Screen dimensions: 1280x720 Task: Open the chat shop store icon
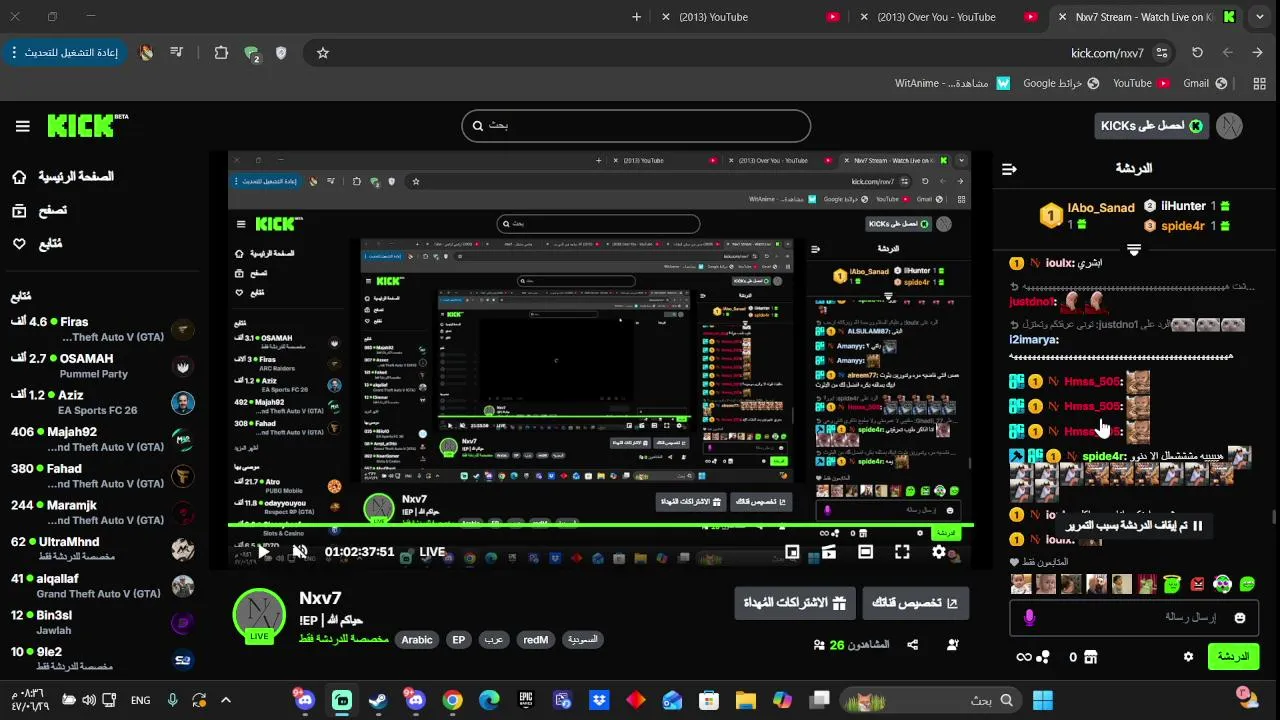coord(1090,657)
